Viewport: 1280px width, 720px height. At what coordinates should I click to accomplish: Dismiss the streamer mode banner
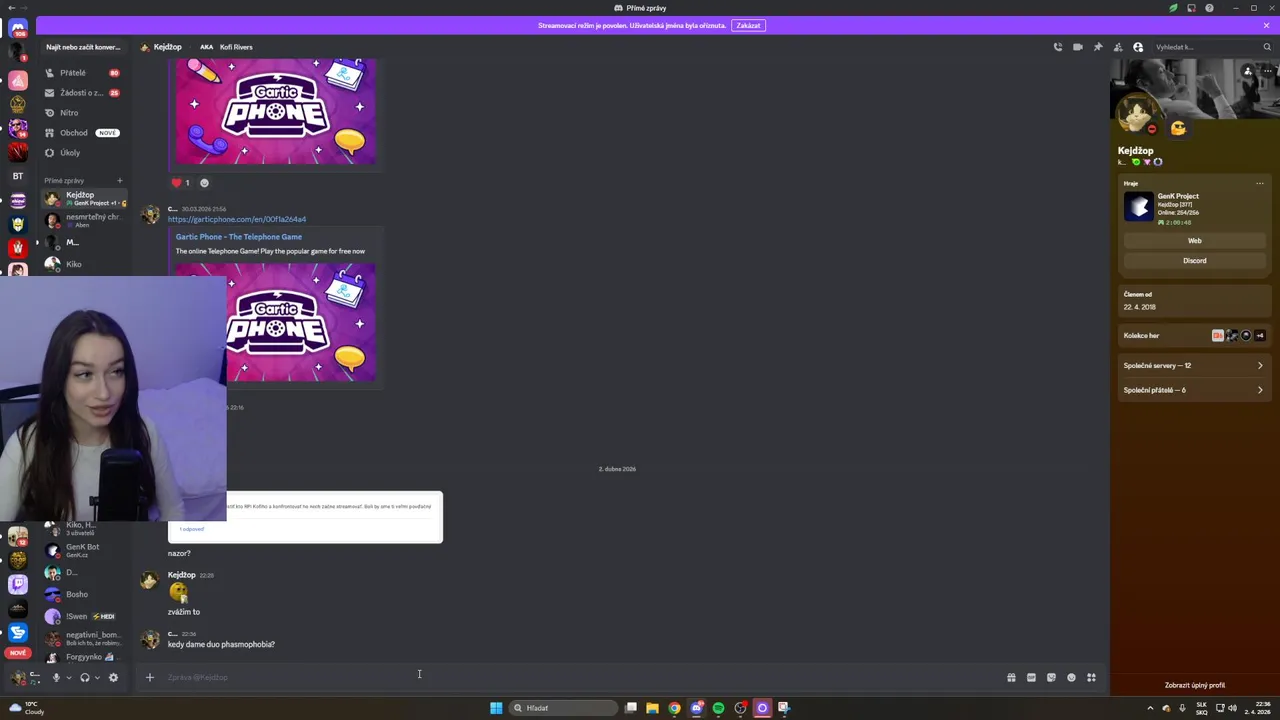[x=1266, y=25]
